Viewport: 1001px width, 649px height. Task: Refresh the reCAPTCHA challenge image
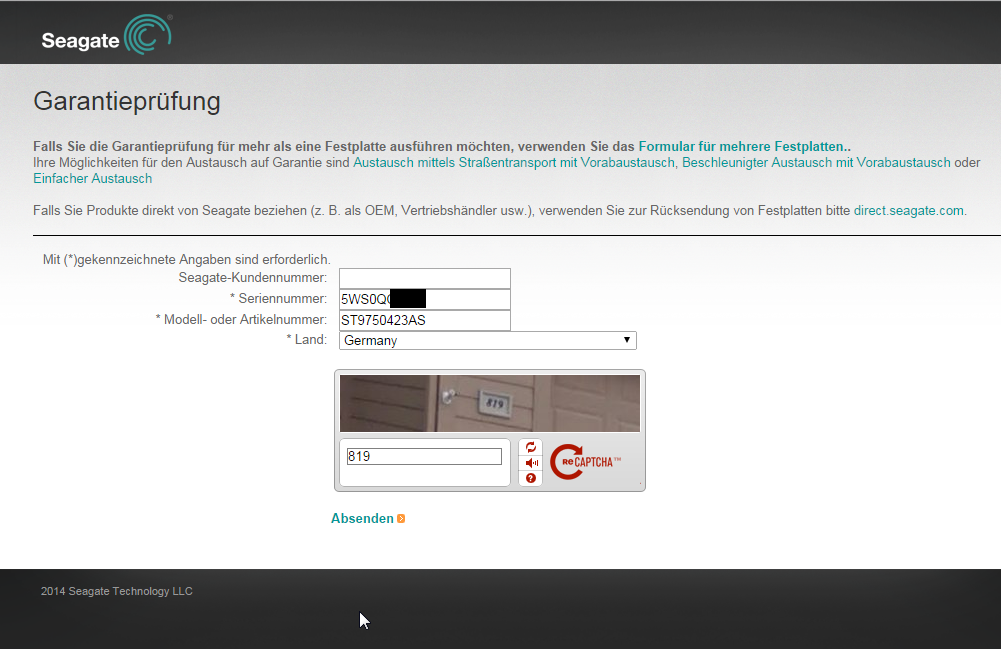coord(530,448)
